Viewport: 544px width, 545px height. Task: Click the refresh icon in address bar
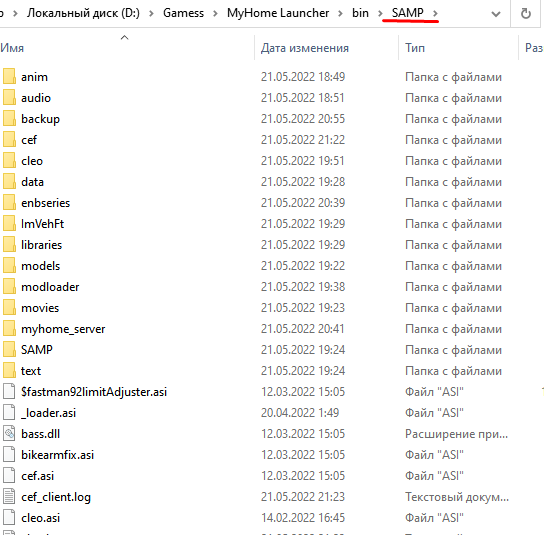526,14
